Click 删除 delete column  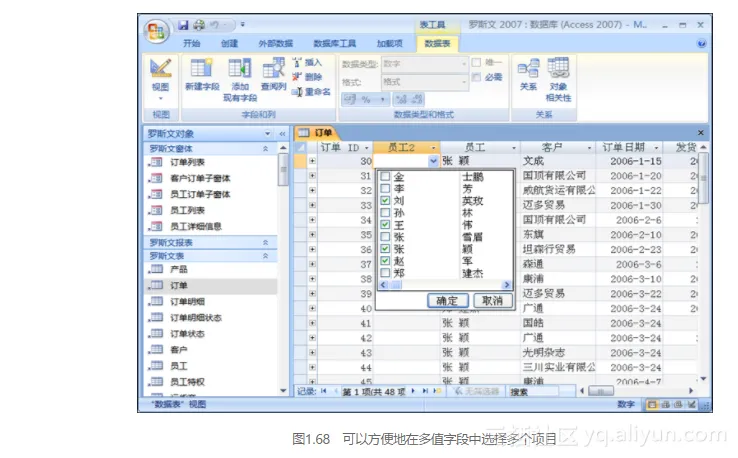click(x=307, y=77)
